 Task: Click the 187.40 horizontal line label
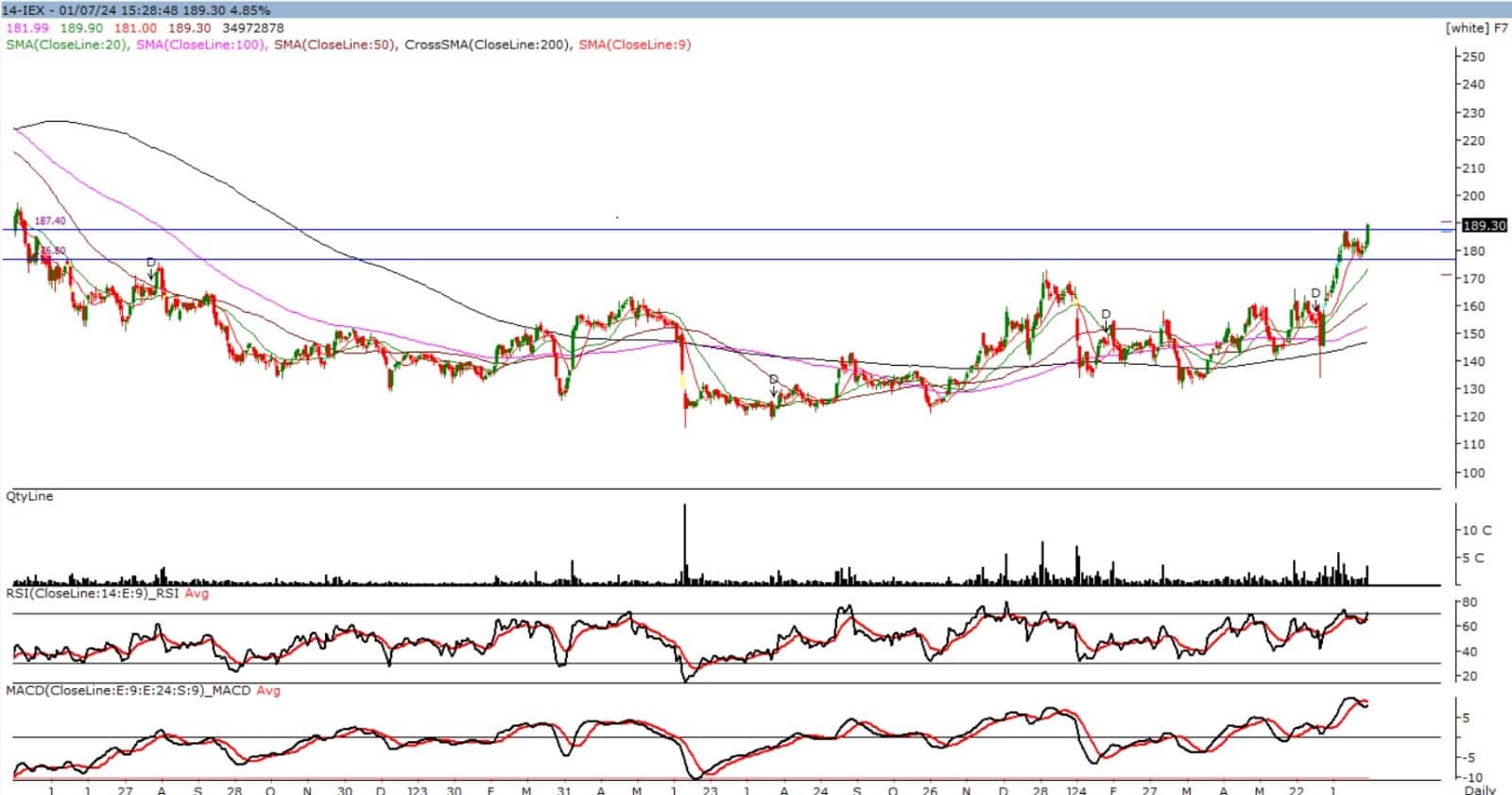pos(50,220)
